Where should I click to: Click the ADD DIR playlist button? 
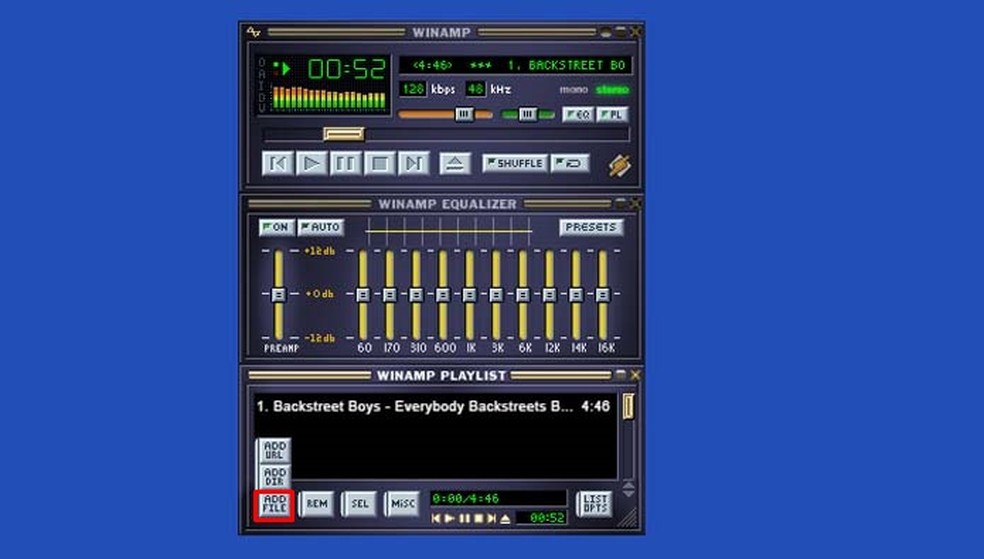click(275, 477)
